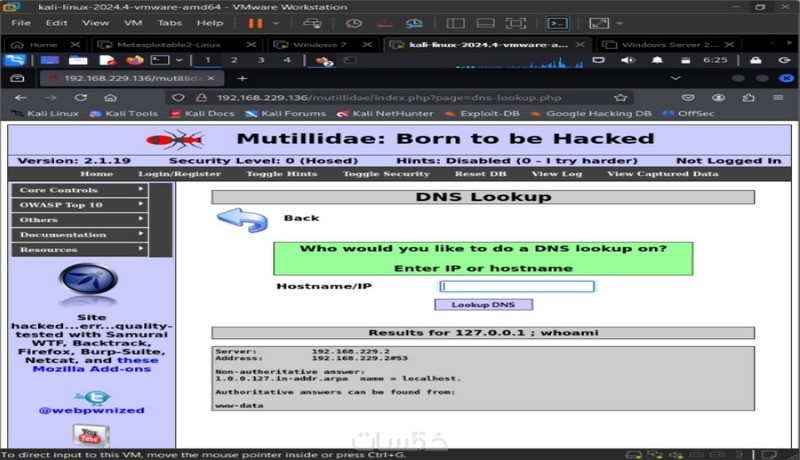Click the Hostname/IP input field
Image resolution: width=800 pixels, height=460 pixels.
pos(517,286)
